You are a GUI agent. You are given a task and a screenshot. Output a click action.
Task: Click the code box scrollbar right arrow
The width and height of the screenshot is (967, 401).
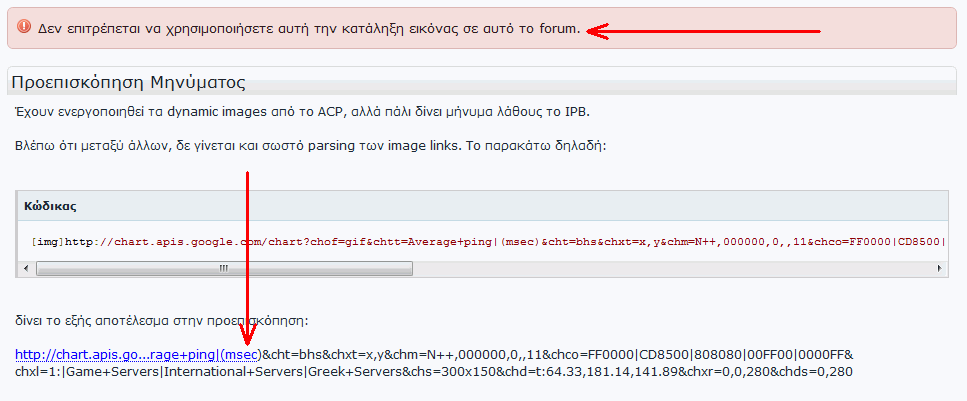939,268
